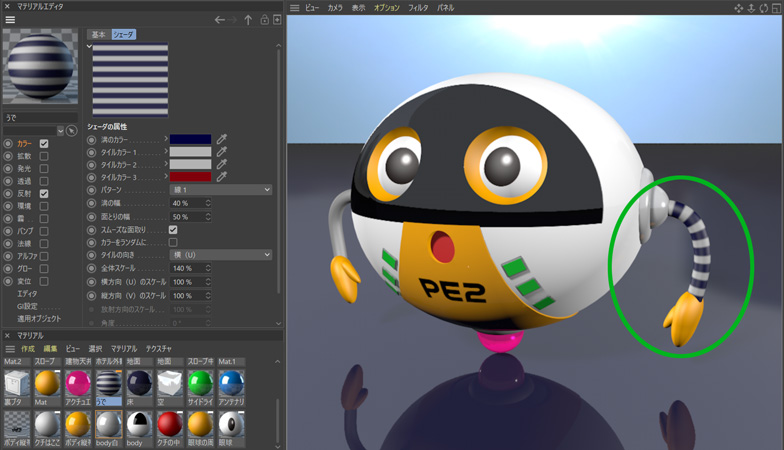
Task: Switch to the 基本 tab
Action: pyautogui.click(x=98, y=34)
